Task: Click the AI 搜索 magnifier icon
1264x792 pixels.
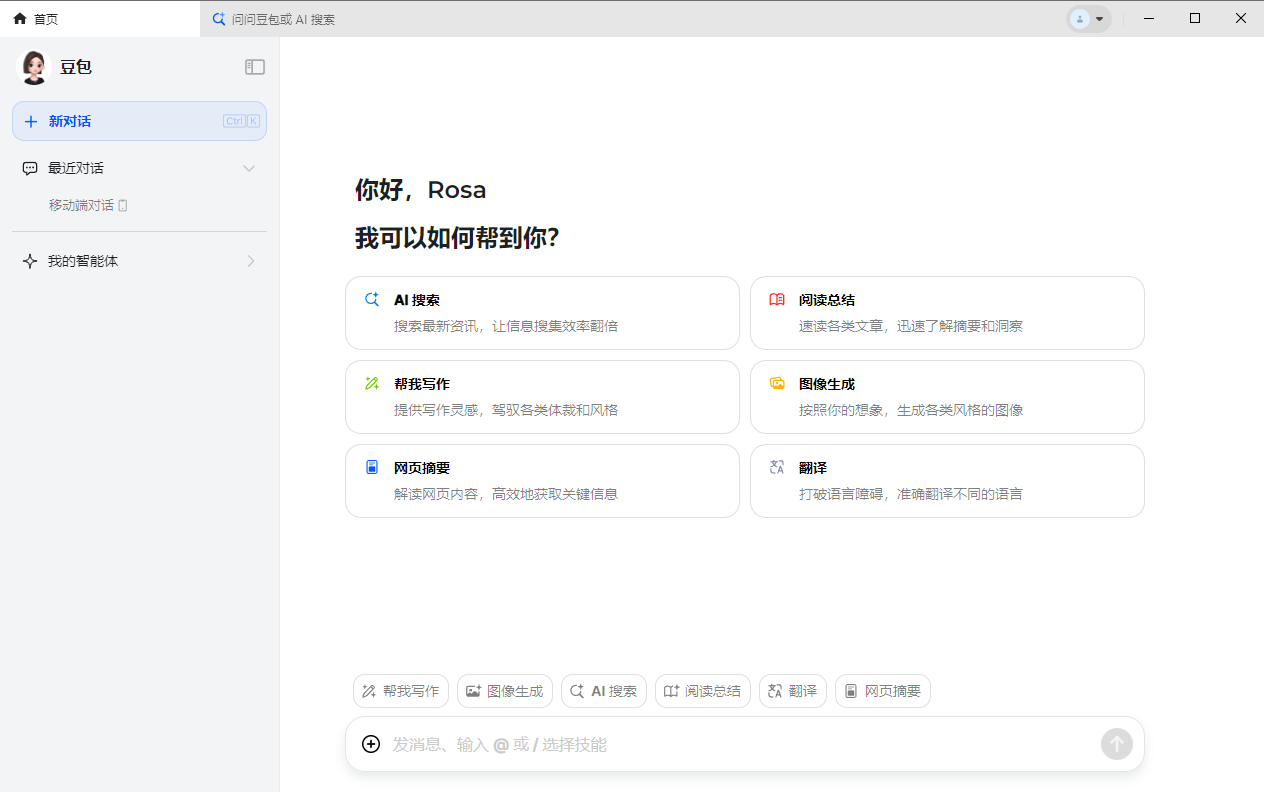Action: point(371,298)
